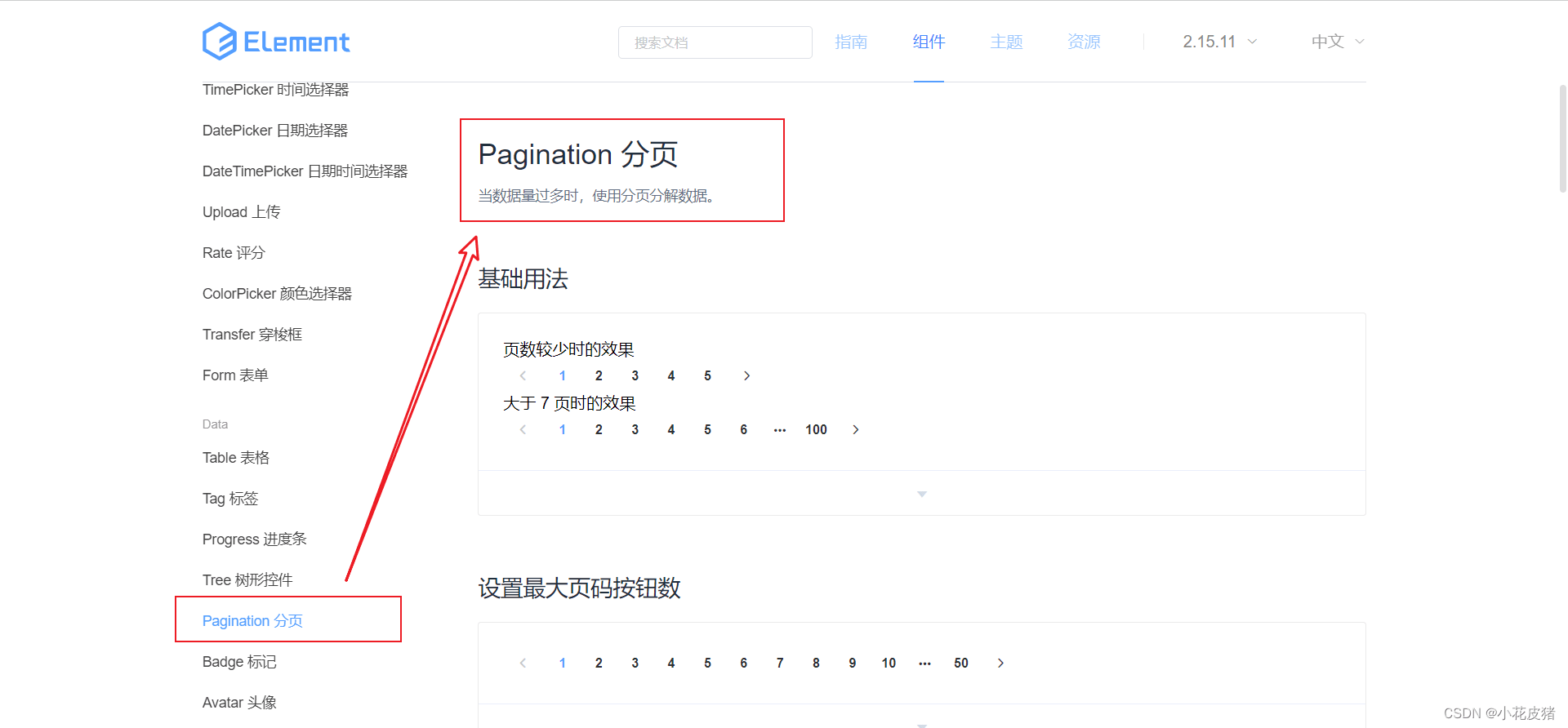Select page 10 in the 50-page pagination

pos(889,663)
